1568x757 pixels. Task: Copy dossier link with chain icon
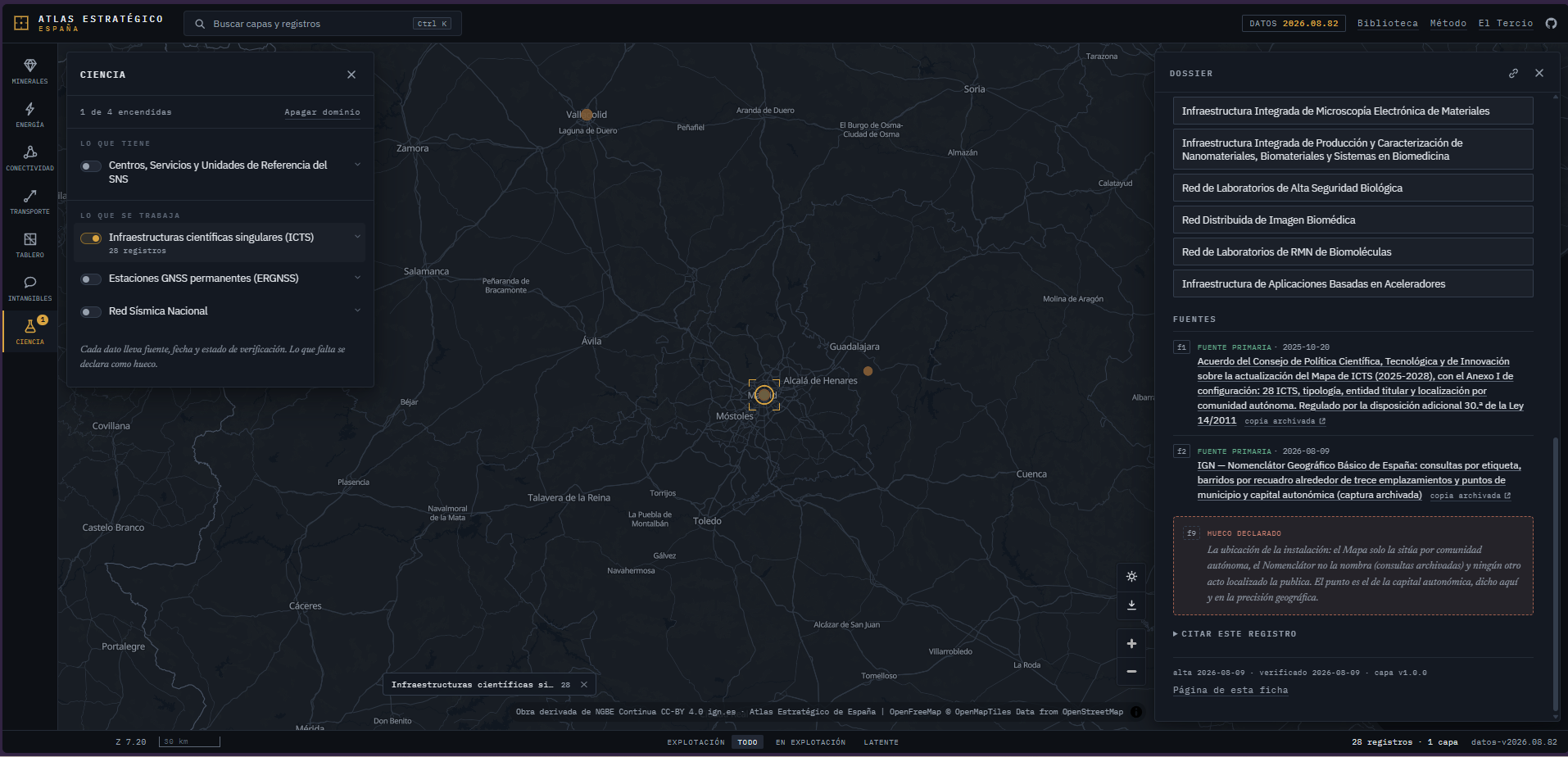point(1513,73)
